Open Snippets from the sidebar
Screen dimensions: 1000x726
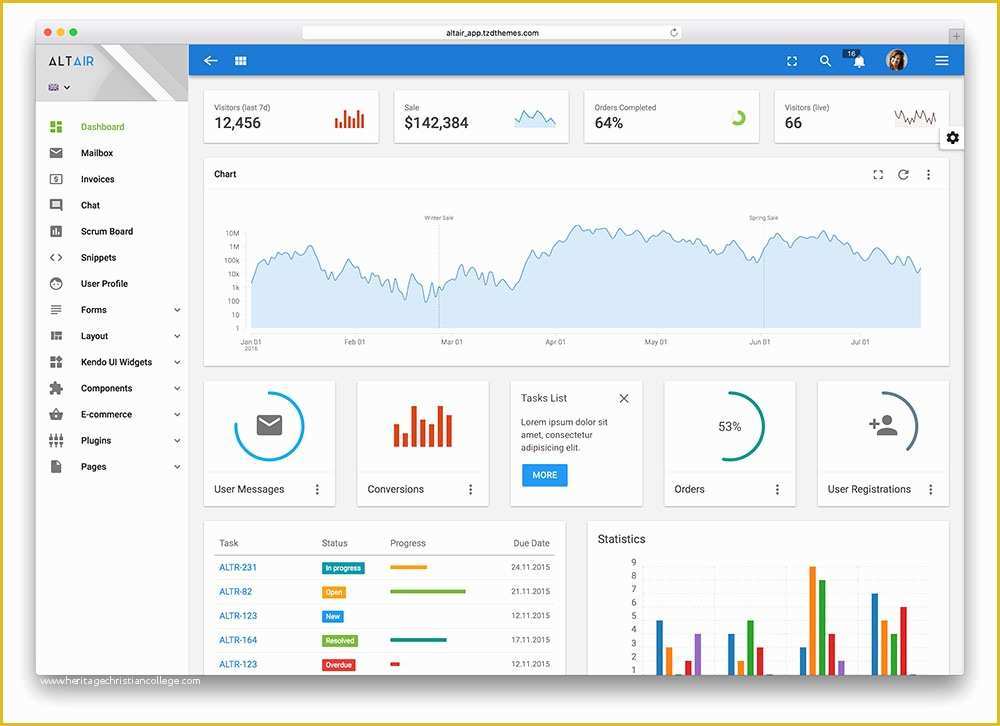pyautogui.click(x=98, y=258)
